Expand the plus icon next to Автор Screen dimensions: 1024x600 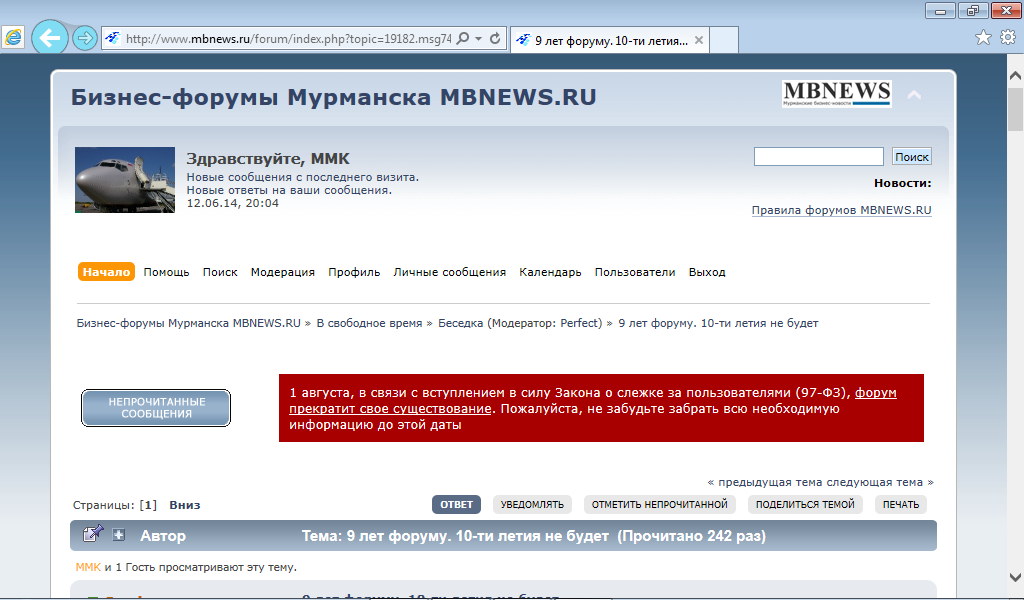click(119, 535)
